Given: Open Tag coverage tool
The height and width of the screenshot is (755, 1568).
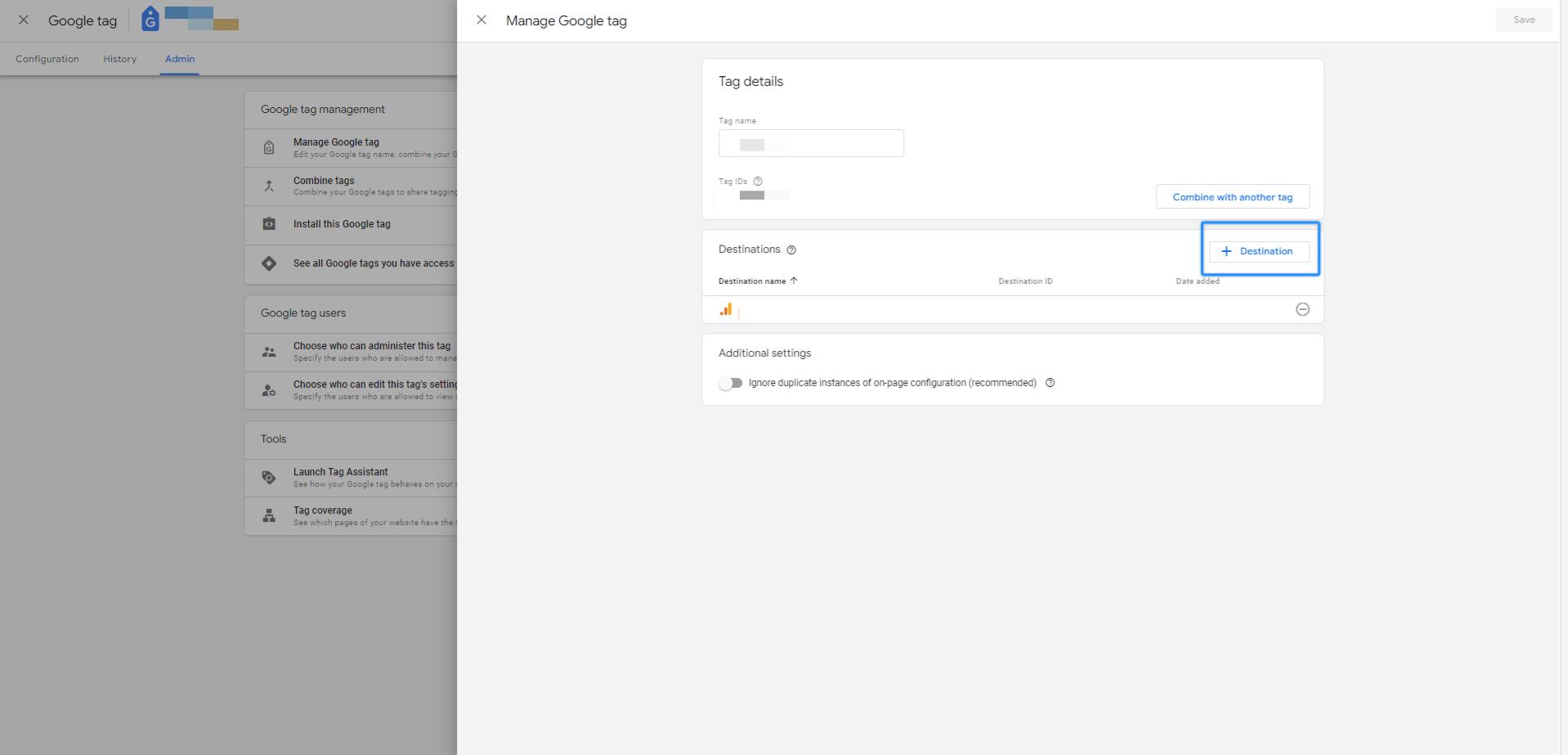Looking at the screenshot, I should [x=351, y=516].
